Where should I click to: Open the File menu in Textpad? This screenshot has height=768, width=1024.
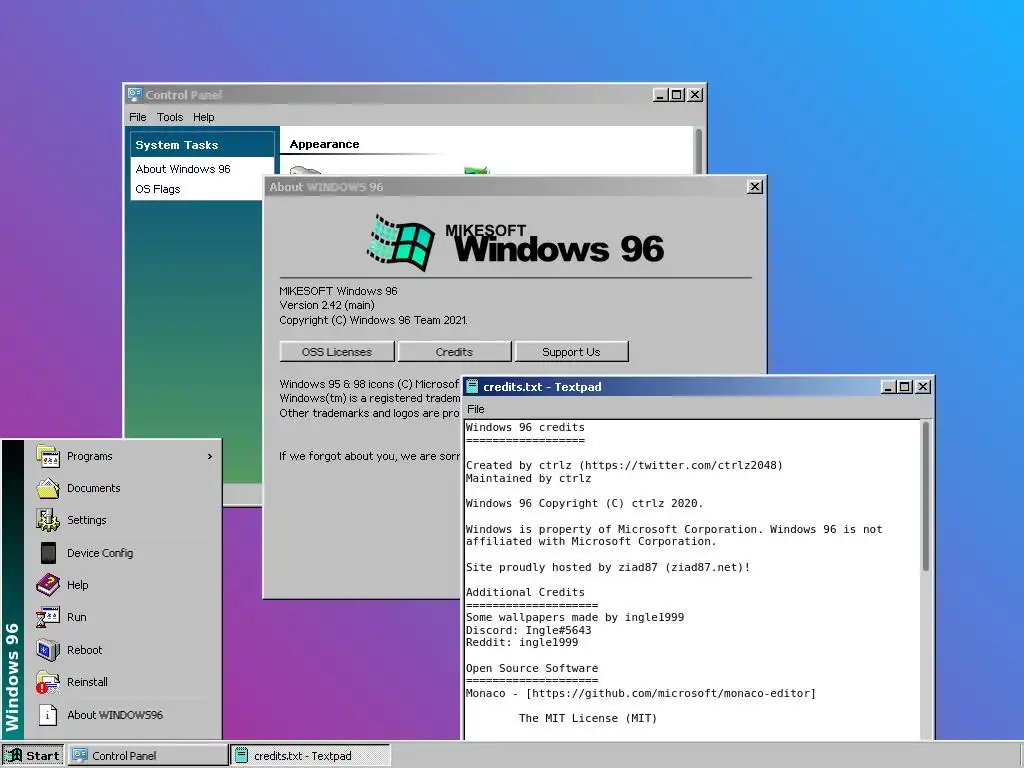[x=475, y=409]
